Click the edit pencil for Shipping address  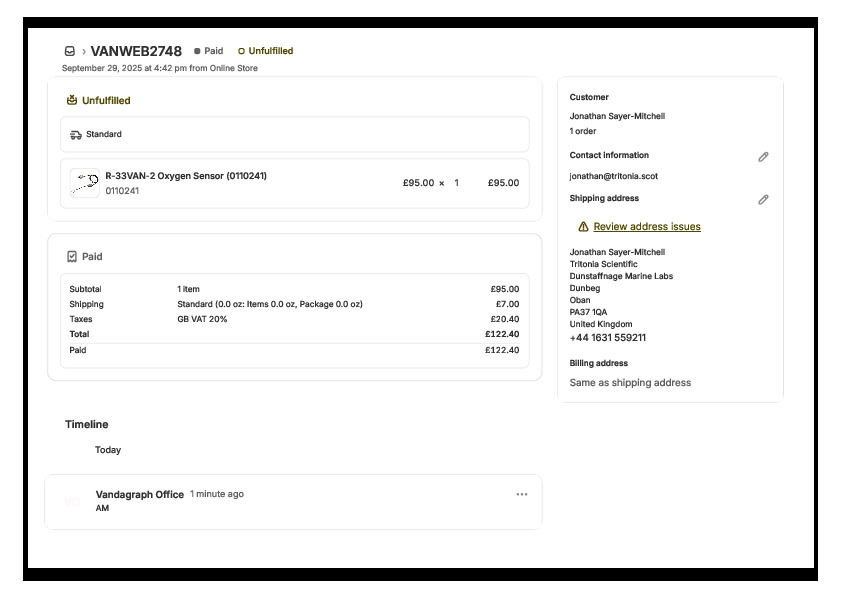[x=763, y=200]
